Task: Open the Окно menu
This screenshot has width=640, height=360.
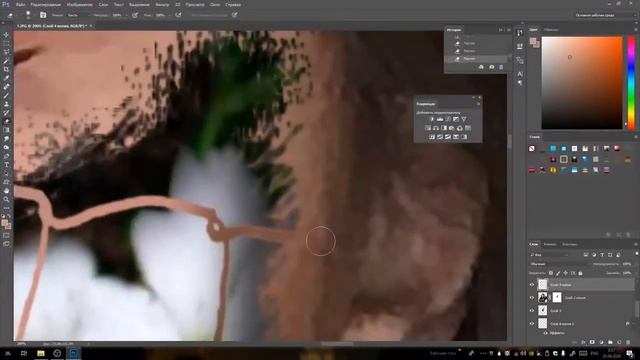Action: coord(215,4)
